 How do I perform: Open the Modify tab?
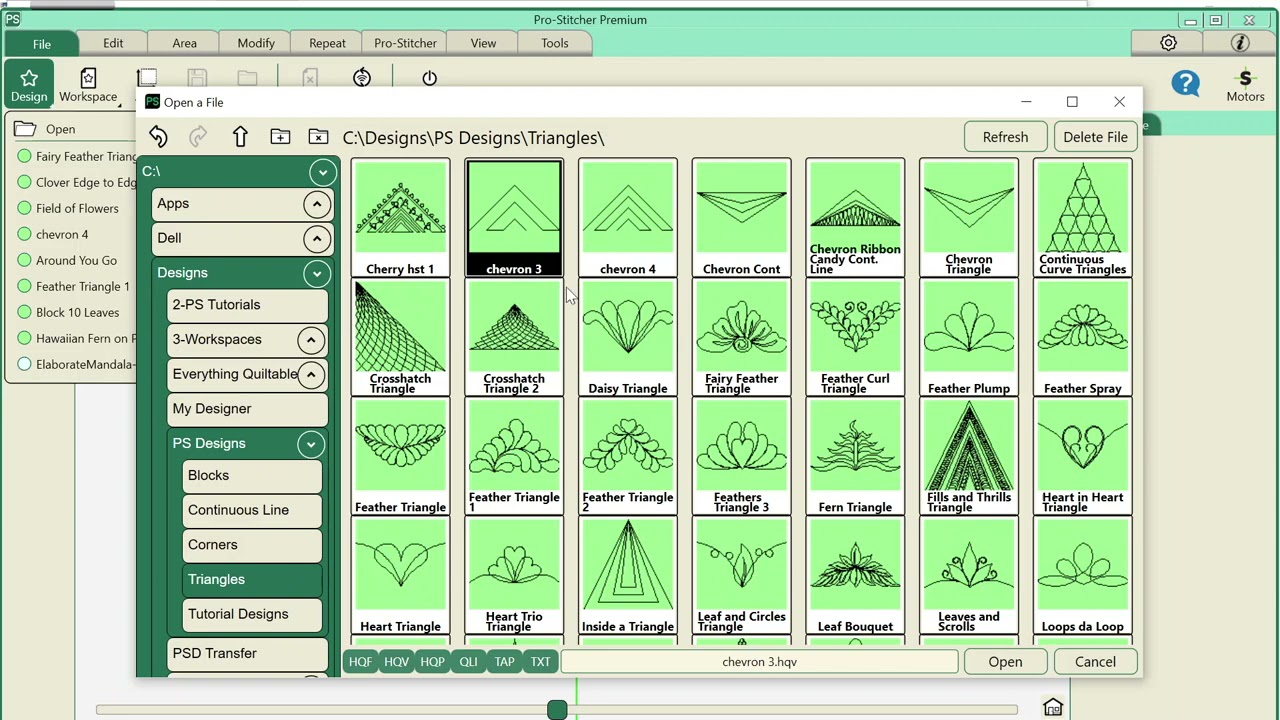tap(256, 43)
